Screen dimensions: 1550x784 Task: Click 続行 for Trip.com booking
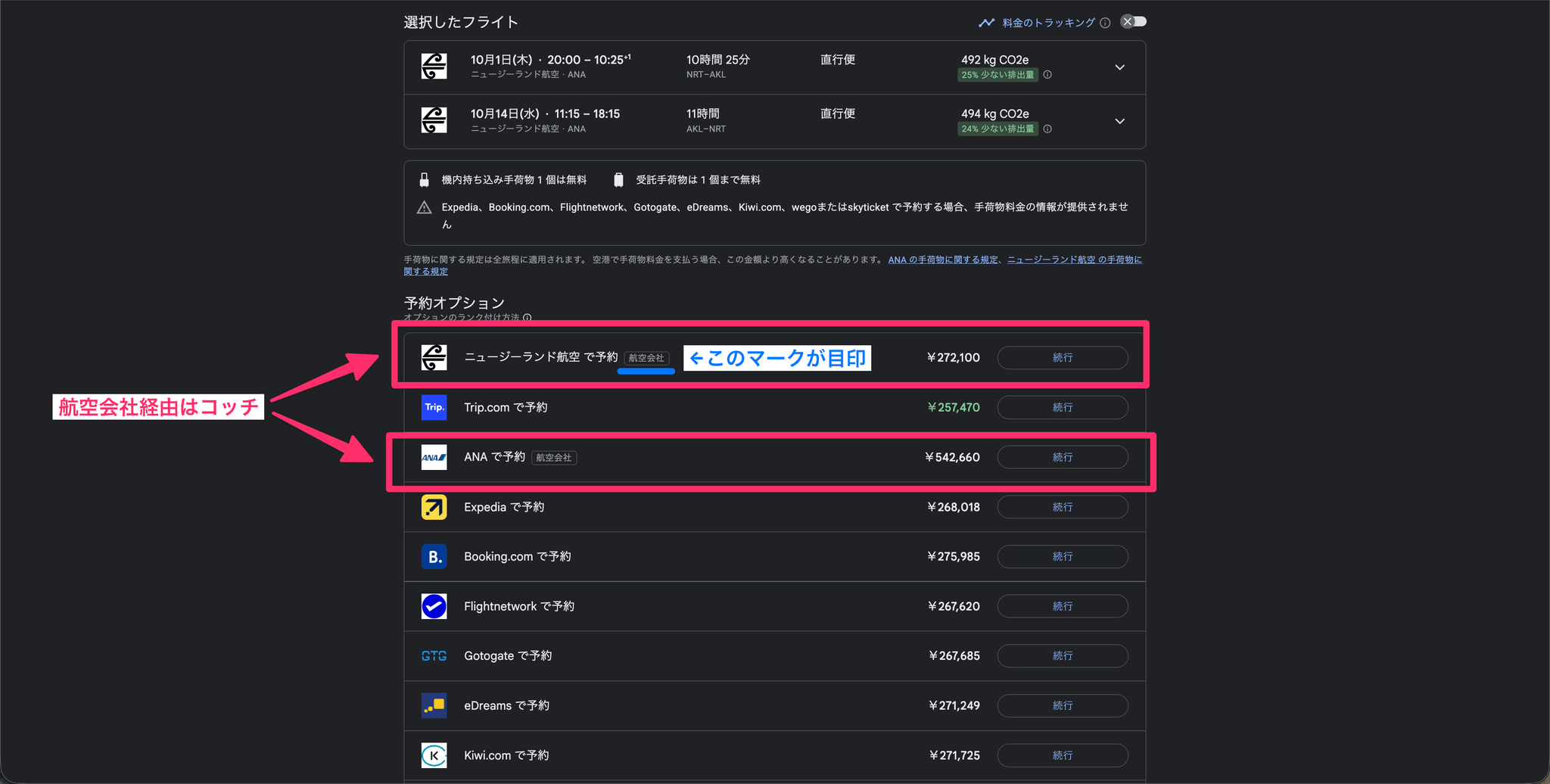1063,407
